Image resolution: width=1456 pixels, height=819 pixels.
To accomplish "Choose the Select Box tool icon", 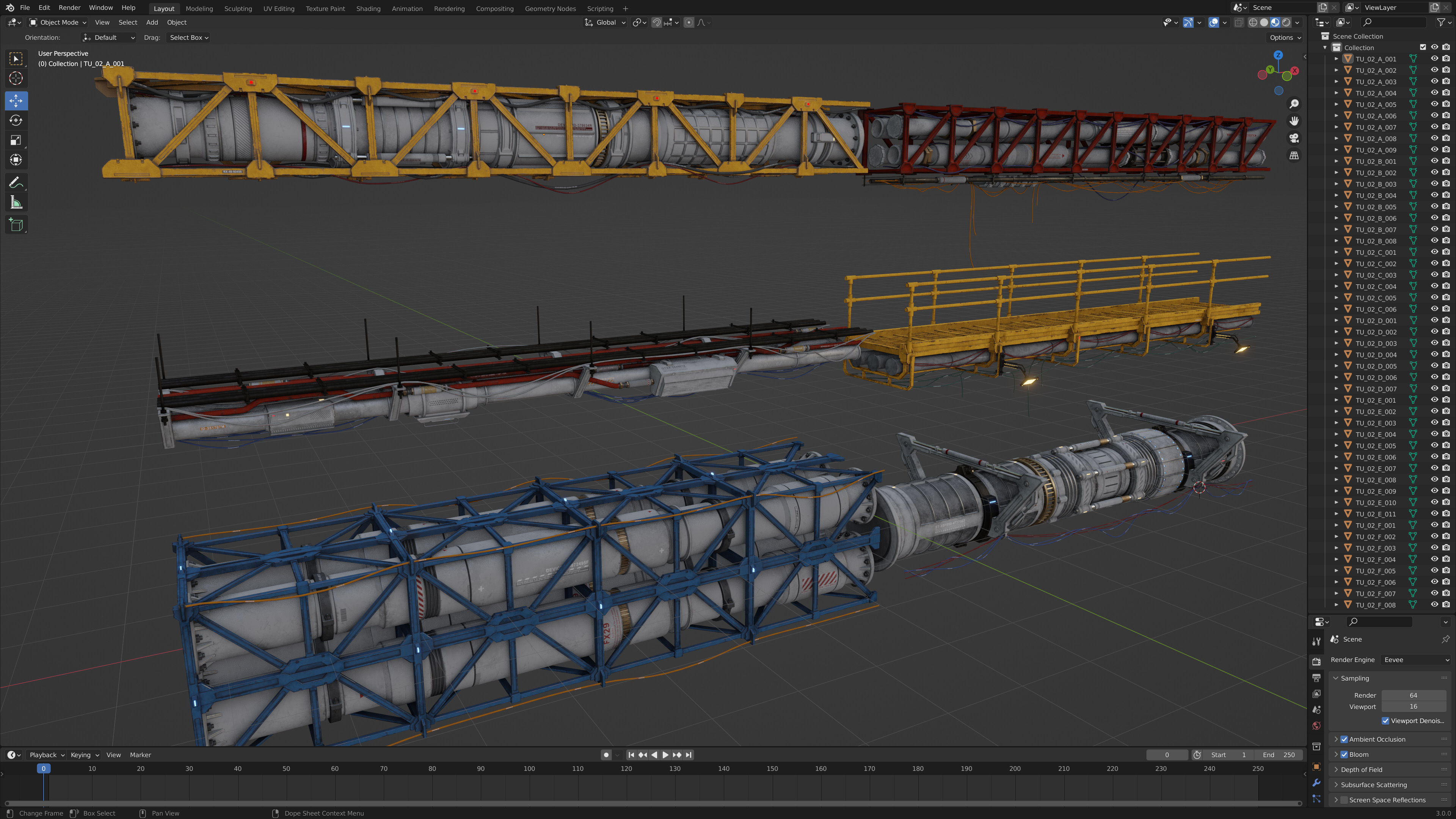I will (16, 58).
